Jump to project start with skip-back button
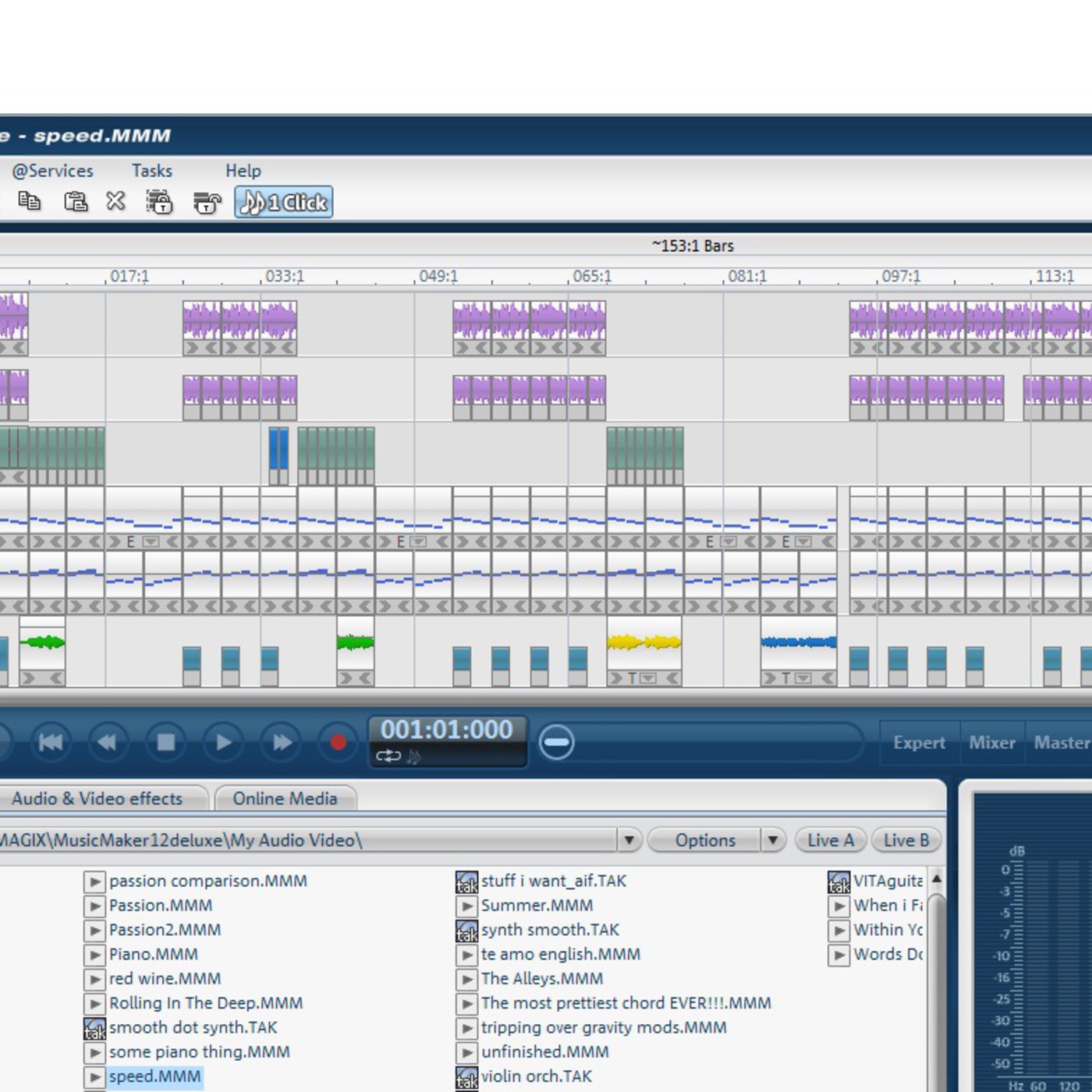 (51, 742)
